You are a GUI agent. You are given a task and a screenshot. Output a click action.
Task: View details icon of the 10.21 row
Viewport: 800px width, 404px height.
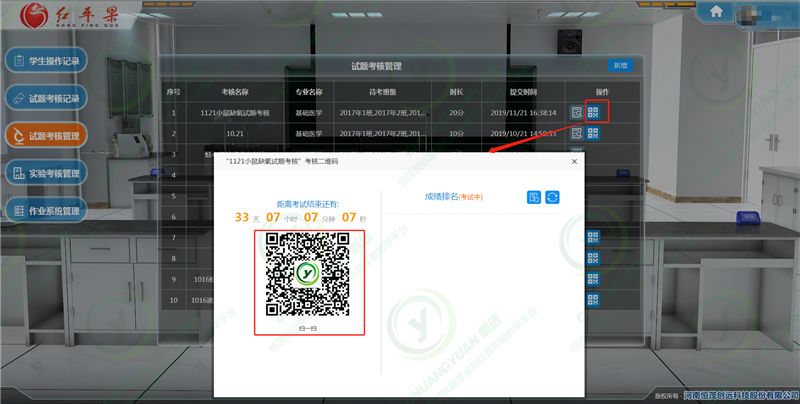coord(577,134)
